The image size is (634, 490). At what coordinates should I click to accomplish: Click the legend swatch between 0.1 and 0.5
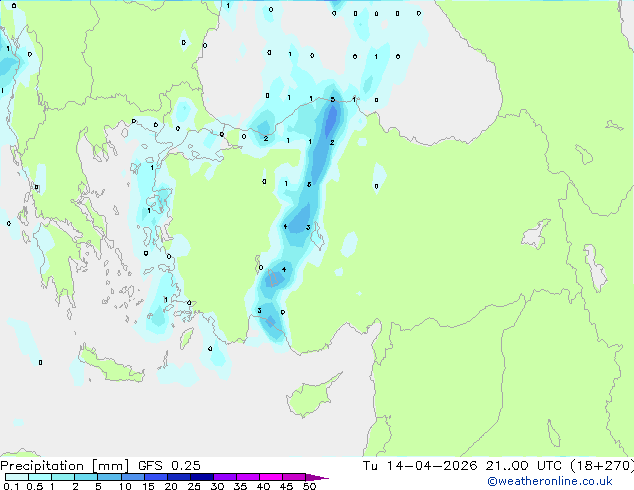17,477
